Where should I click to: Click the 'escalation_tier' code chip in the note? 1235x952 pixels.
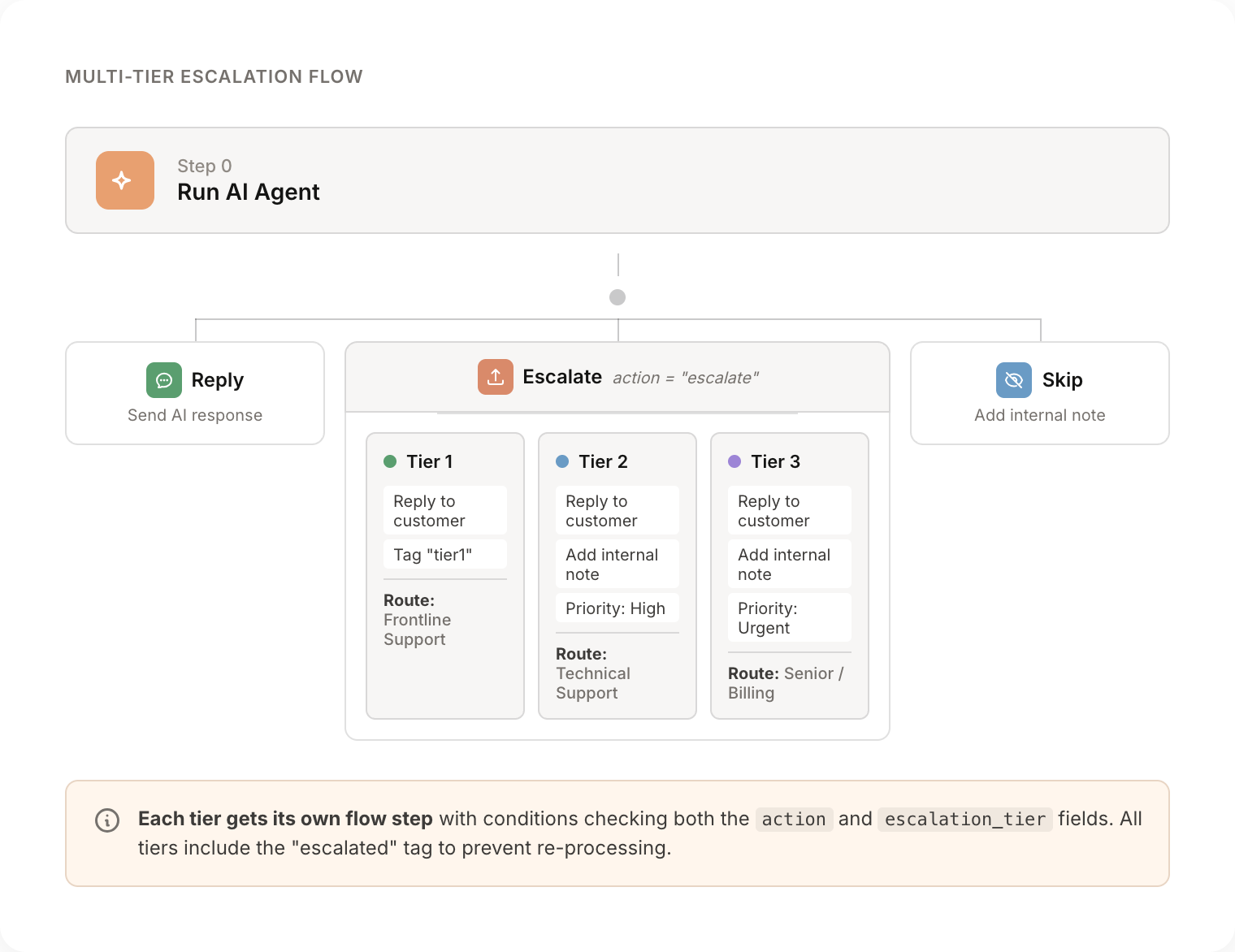coord(964,820)
